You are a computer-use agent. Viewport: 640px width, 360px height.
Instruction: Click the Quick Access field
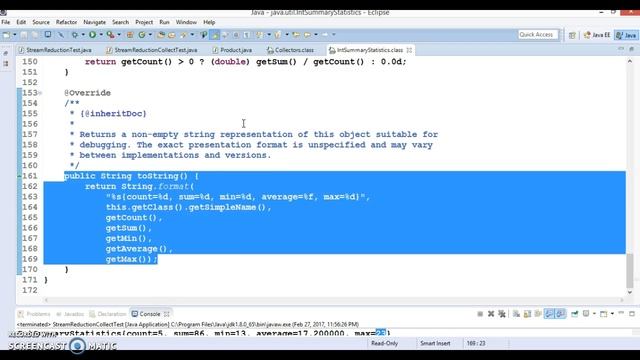[x=538, y=35]
